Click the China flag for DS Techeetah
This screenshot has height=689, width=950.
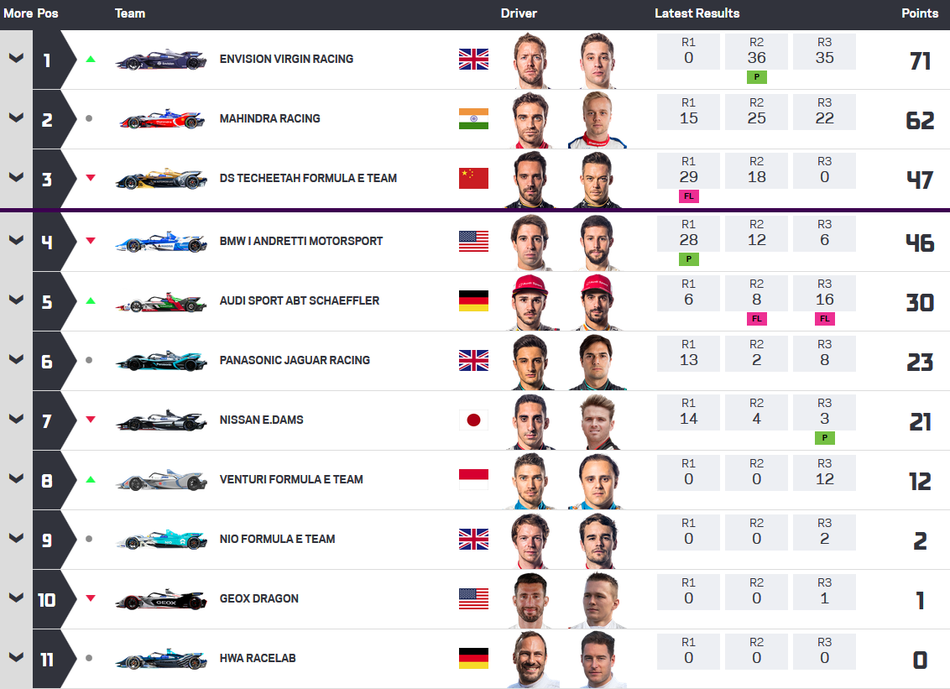[474, 179]
